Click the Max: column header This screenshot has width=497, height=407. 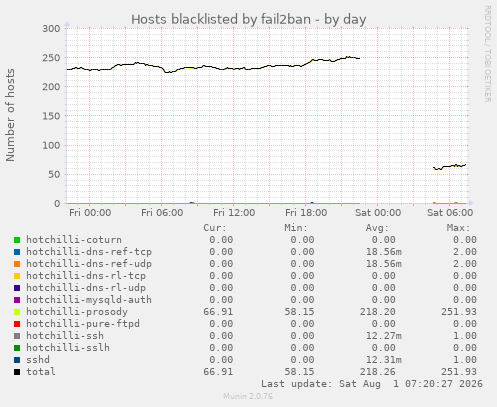click(x=458, y=228)
